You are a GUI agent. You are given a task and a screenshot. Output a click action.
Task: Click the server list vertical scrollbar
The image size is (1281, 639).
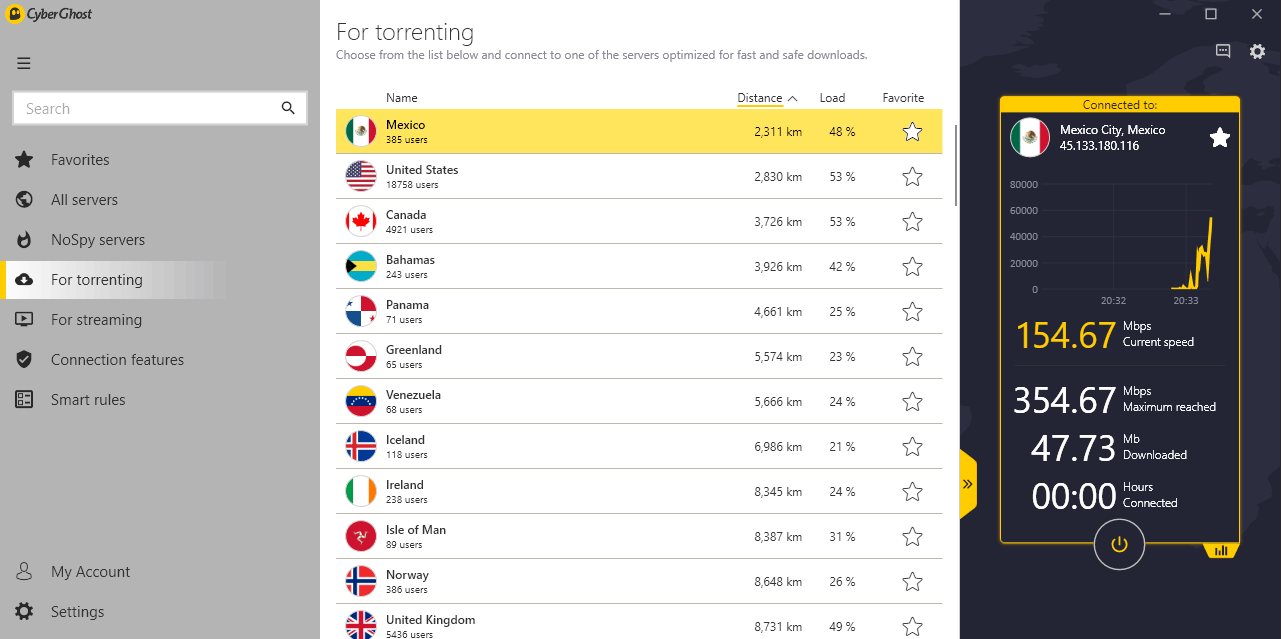click(x=955, y=165)
